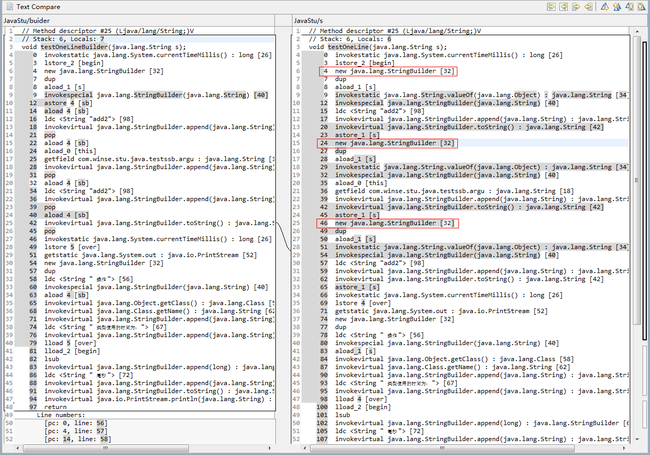Click the right pane's vertical scrollbar thumb

[x=637, y=181]
